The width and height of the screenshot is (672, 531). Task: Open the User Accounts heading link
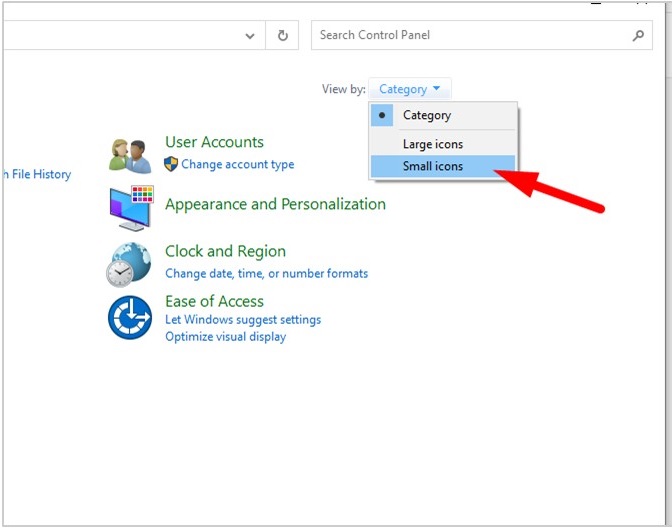click(214, 142)
